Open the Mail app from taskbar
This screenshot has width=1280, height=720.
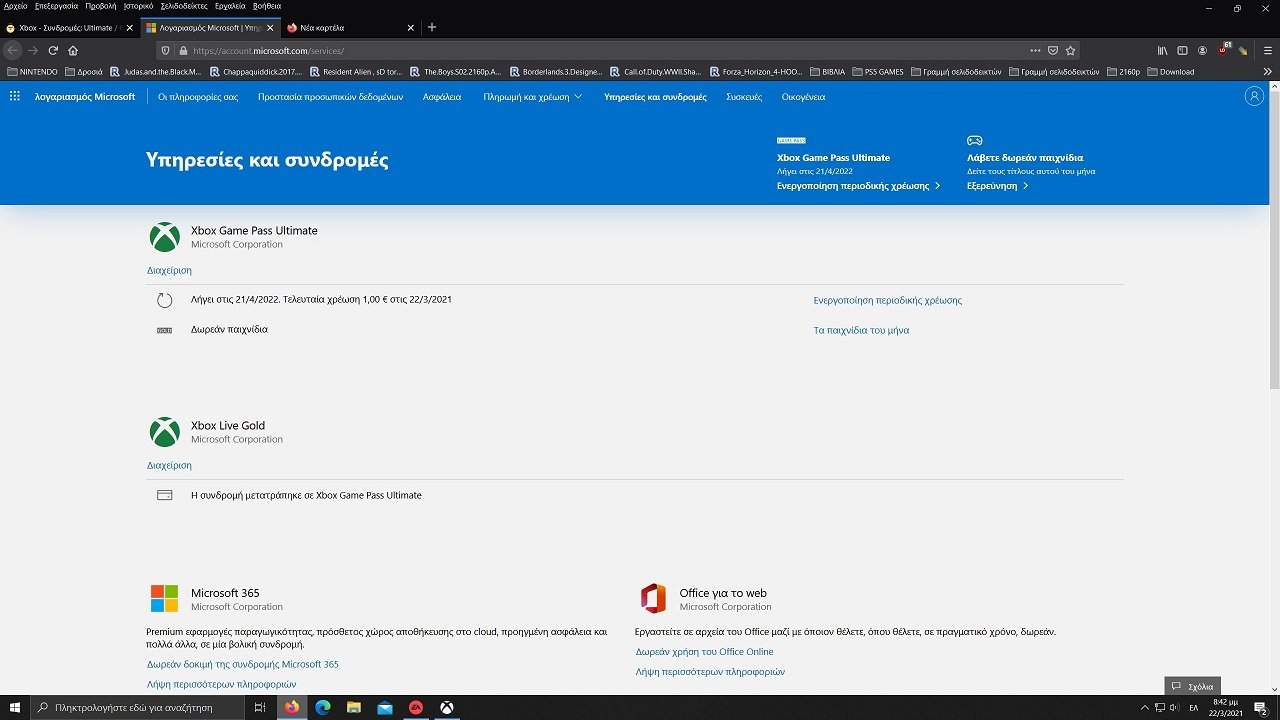[x=385, y=707]
